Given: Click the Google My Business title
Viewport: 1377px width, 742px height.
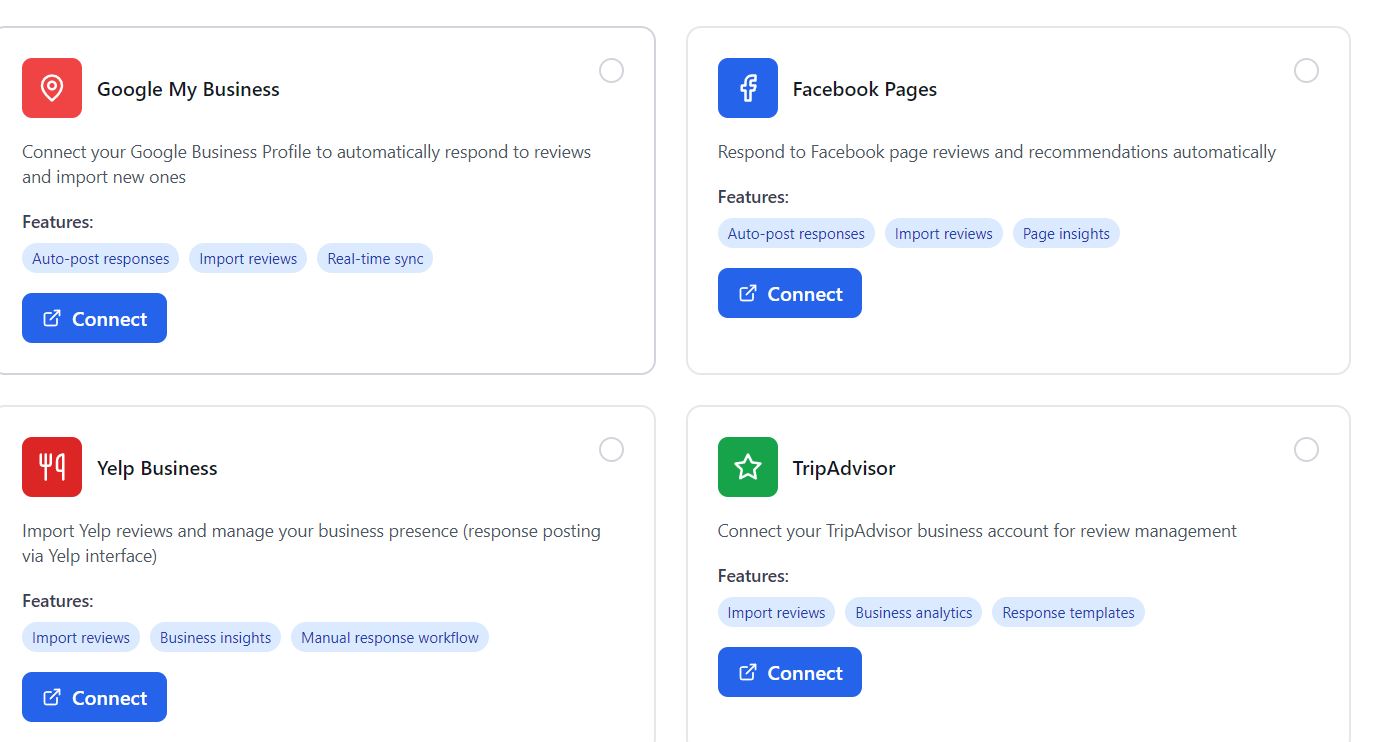Looking at the screenshot, I should pyautogui.click(x=188, y=89).
